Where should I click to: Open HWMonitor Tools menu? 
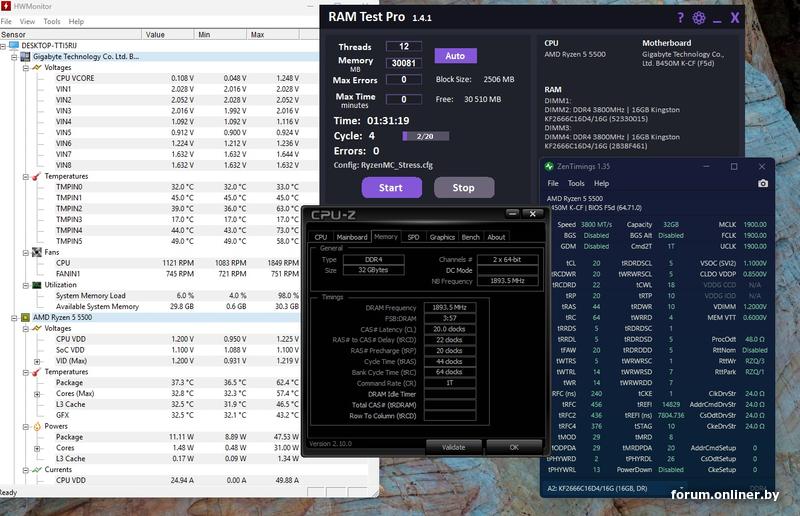click(52, 21)
